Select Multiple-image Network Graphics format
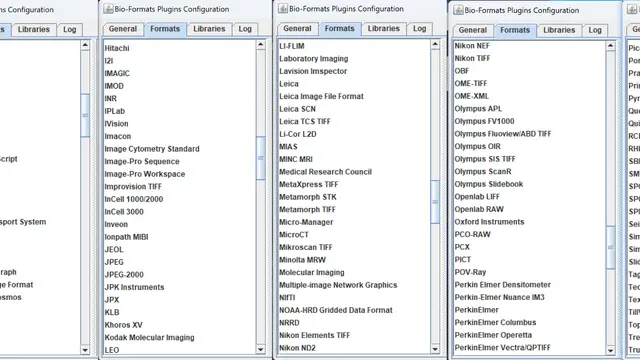This screenshot has height=360, width=640. click(338, 285)
